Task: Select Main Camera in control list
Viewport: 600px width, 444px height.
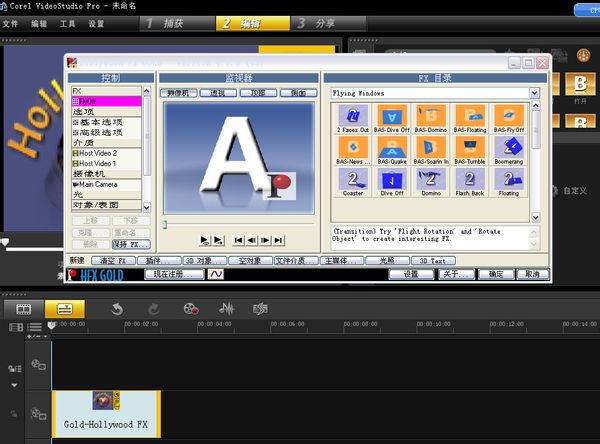Action: (106, 184)
